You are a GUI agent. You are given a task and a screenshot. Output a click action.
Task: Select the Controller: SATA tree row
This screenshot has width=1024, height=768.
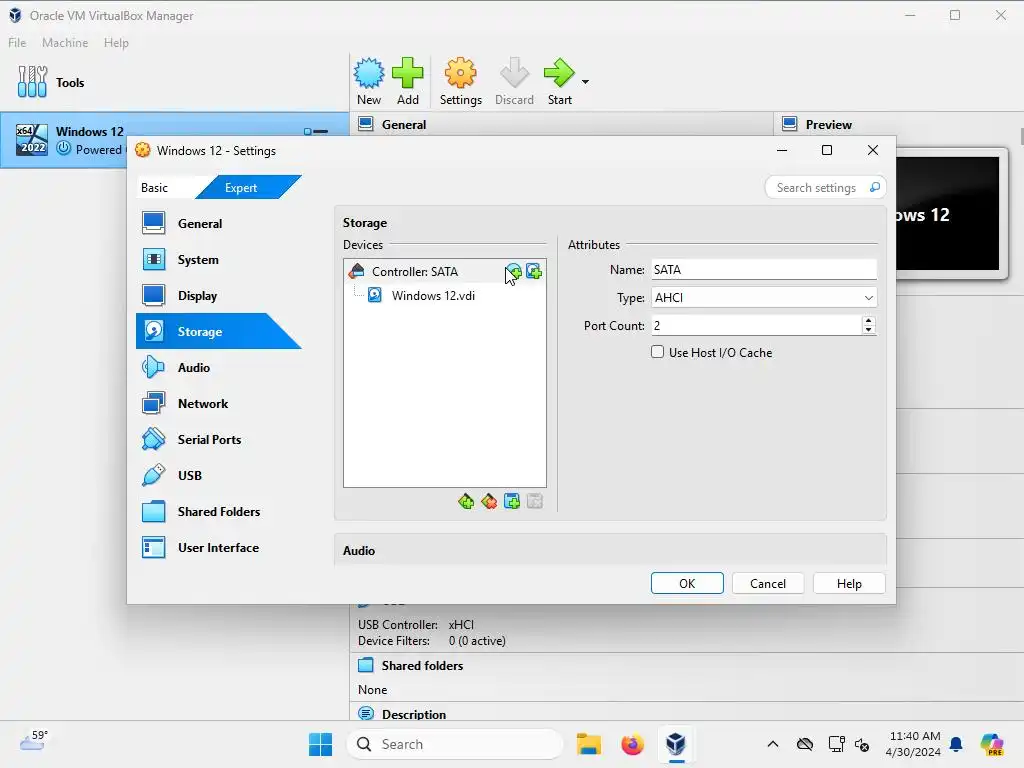pos(445,272)
